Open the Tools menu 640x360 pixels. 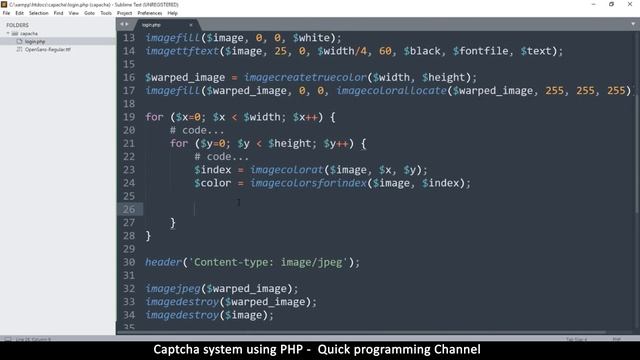(x=106, y=13)
